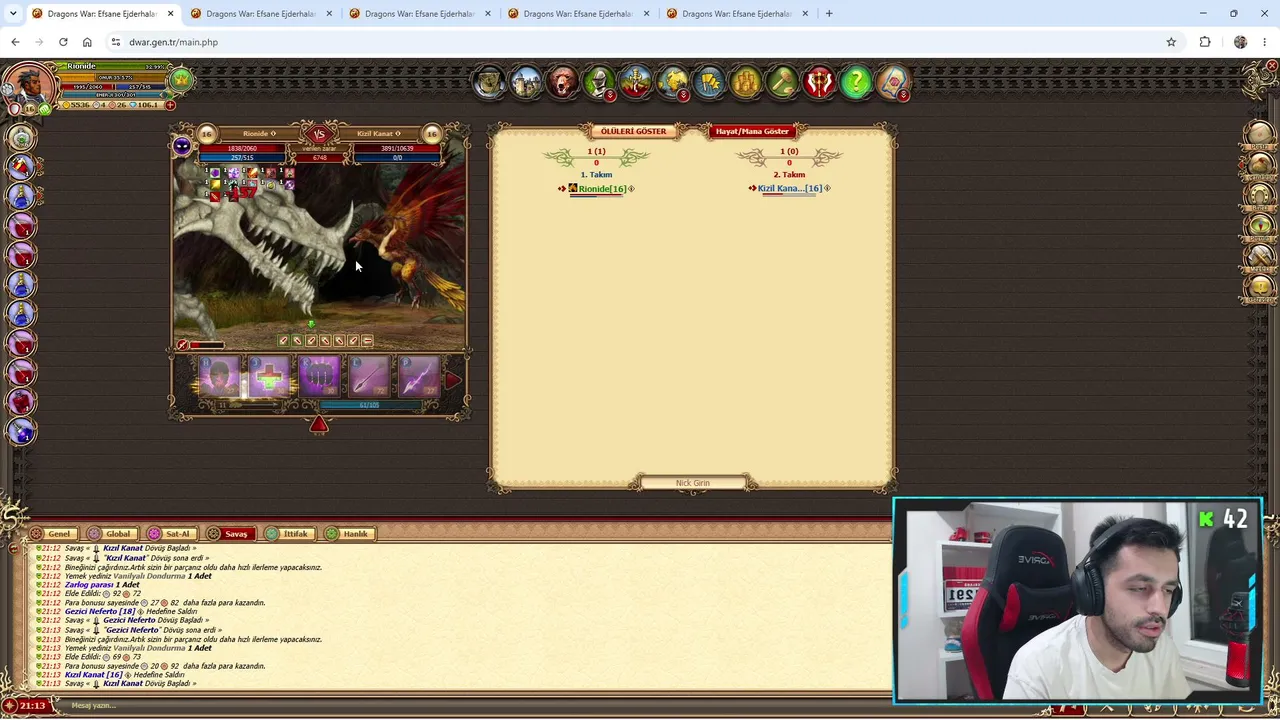Open the auction hammer icon
Viewport: 1280px width, 720px height.
click(783, 82)
